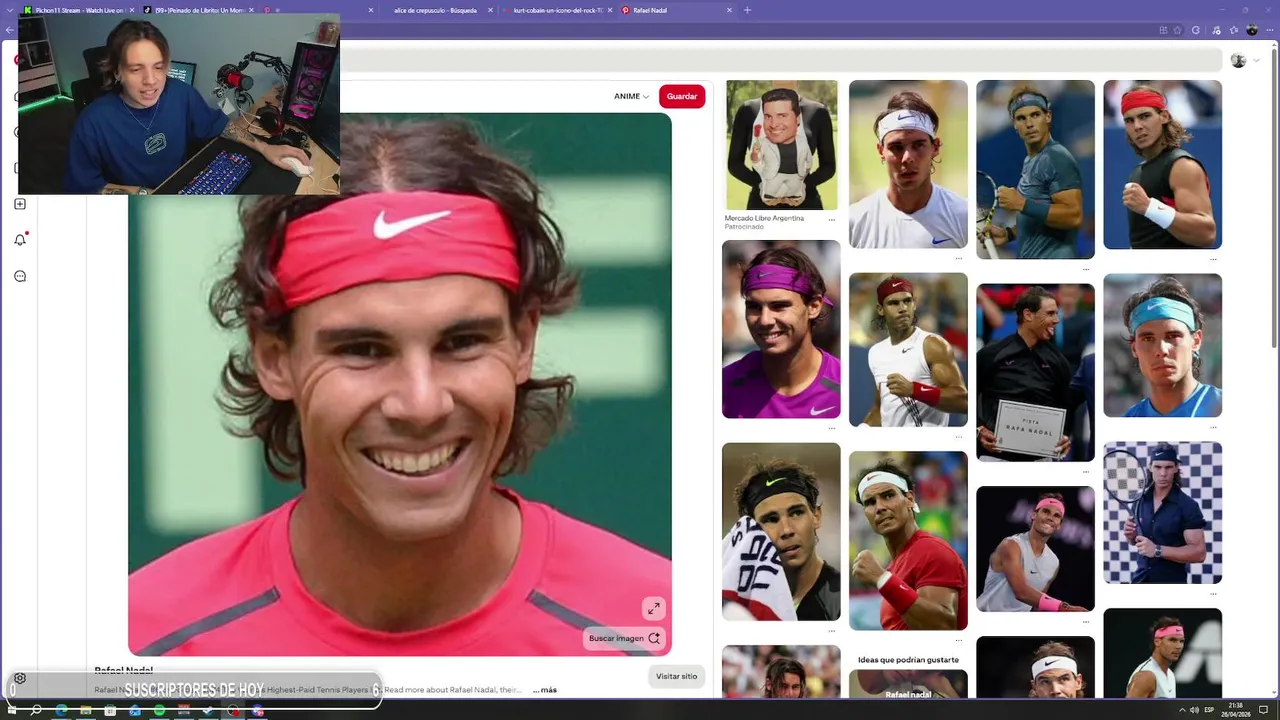The width and height of the screenshot is (1280, 720).
Task: Open options dots on Mercado Libre pin
Action: point(831,219)
